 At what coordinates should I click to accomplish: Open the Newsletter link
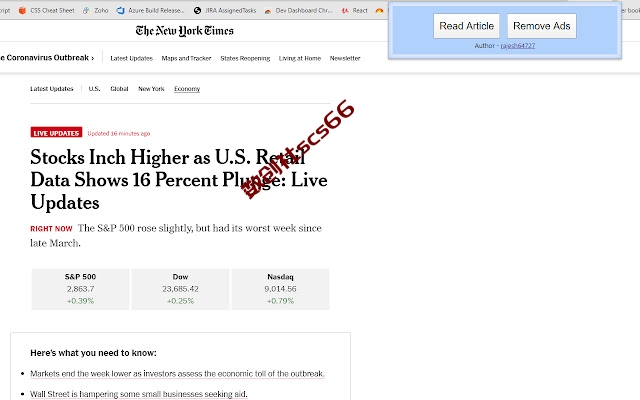tap(345, 58)
